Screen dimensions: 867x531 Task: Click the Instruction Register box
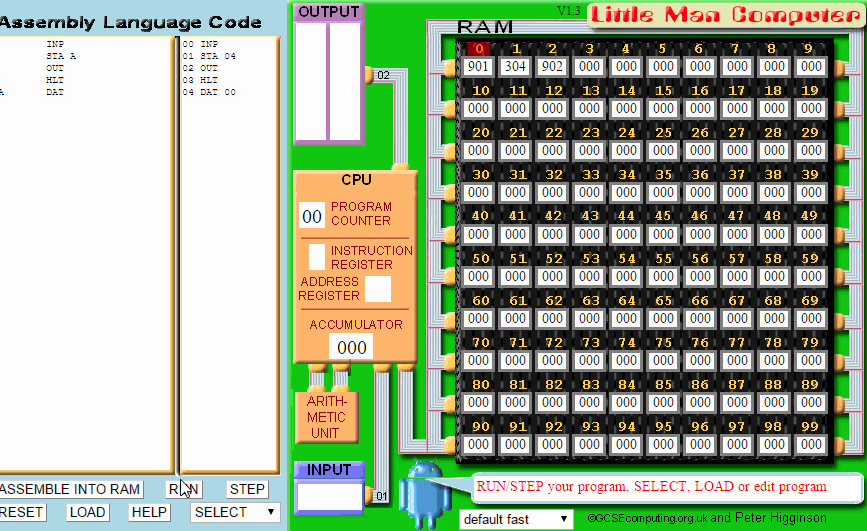[x=316, y=257]
